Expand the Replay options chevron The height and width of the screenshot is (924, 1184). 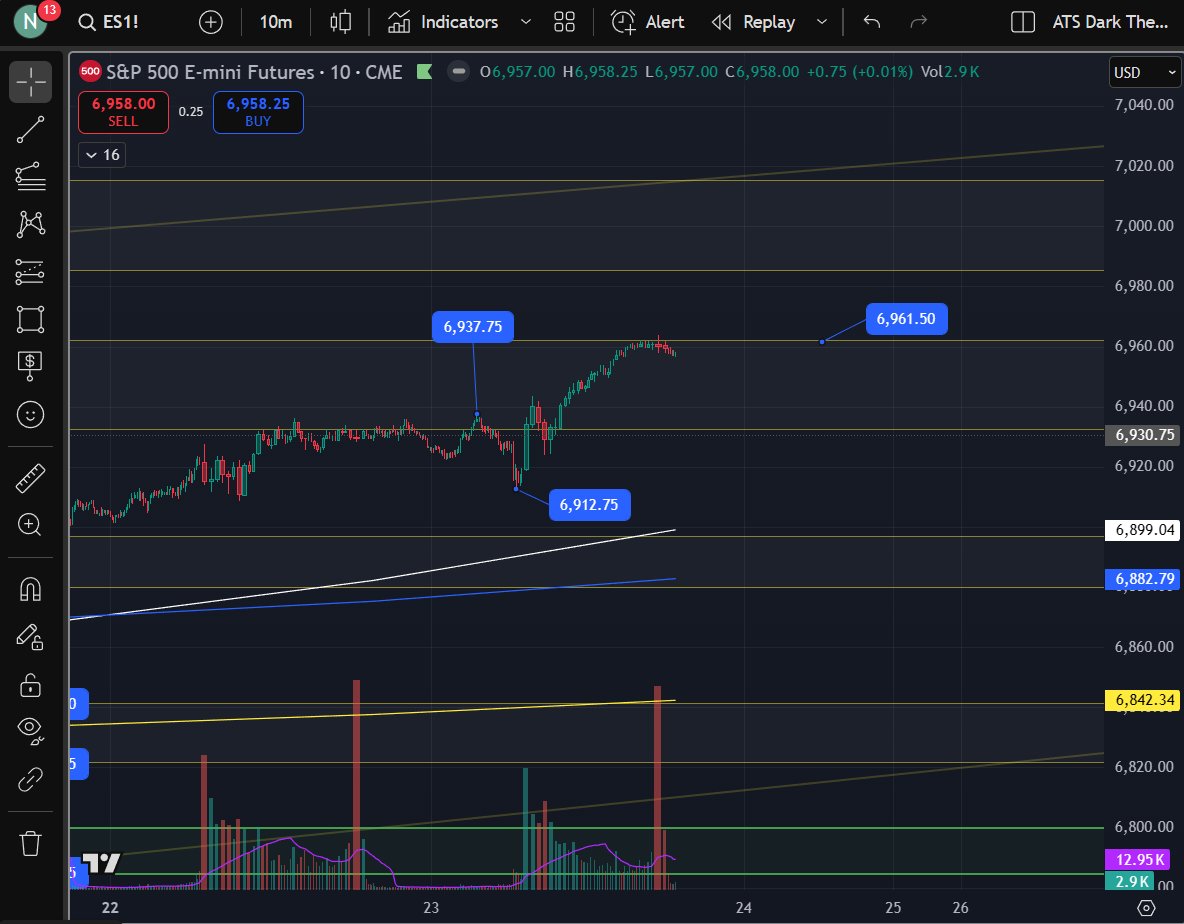click(822, 22)
